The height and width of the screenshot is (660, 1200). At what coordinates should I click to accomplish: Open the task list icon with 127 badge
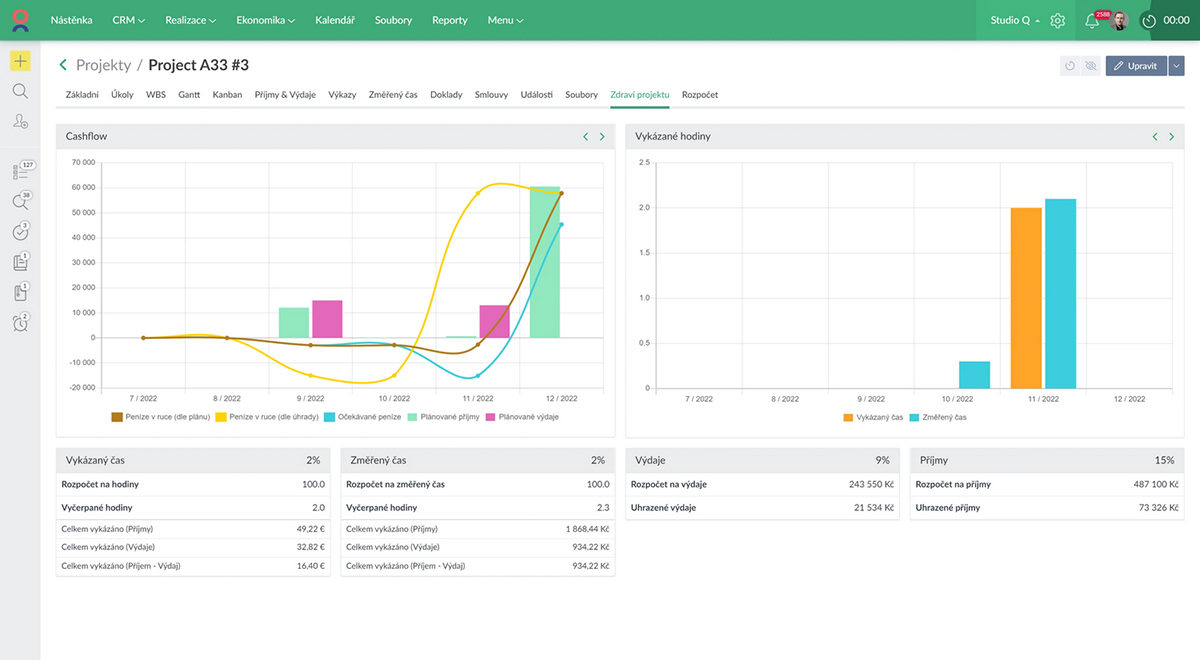tap(21, 172)
